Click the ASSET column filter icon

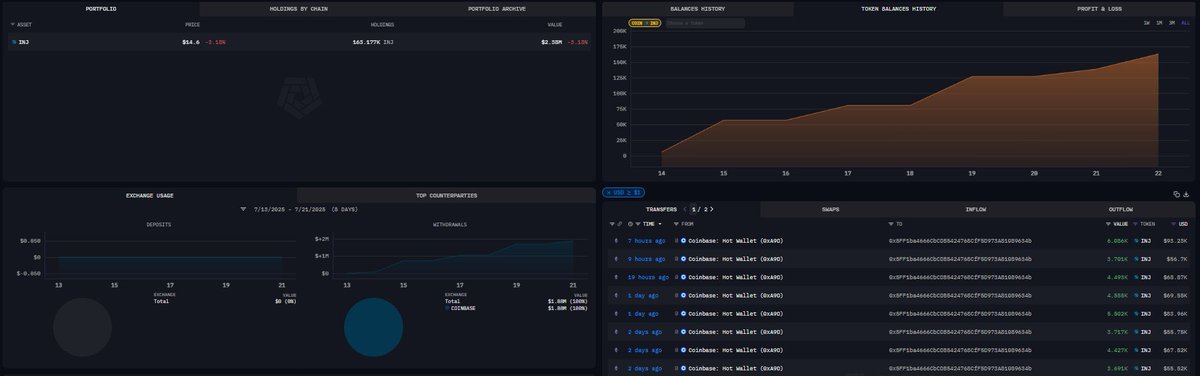tap(12, 24)
